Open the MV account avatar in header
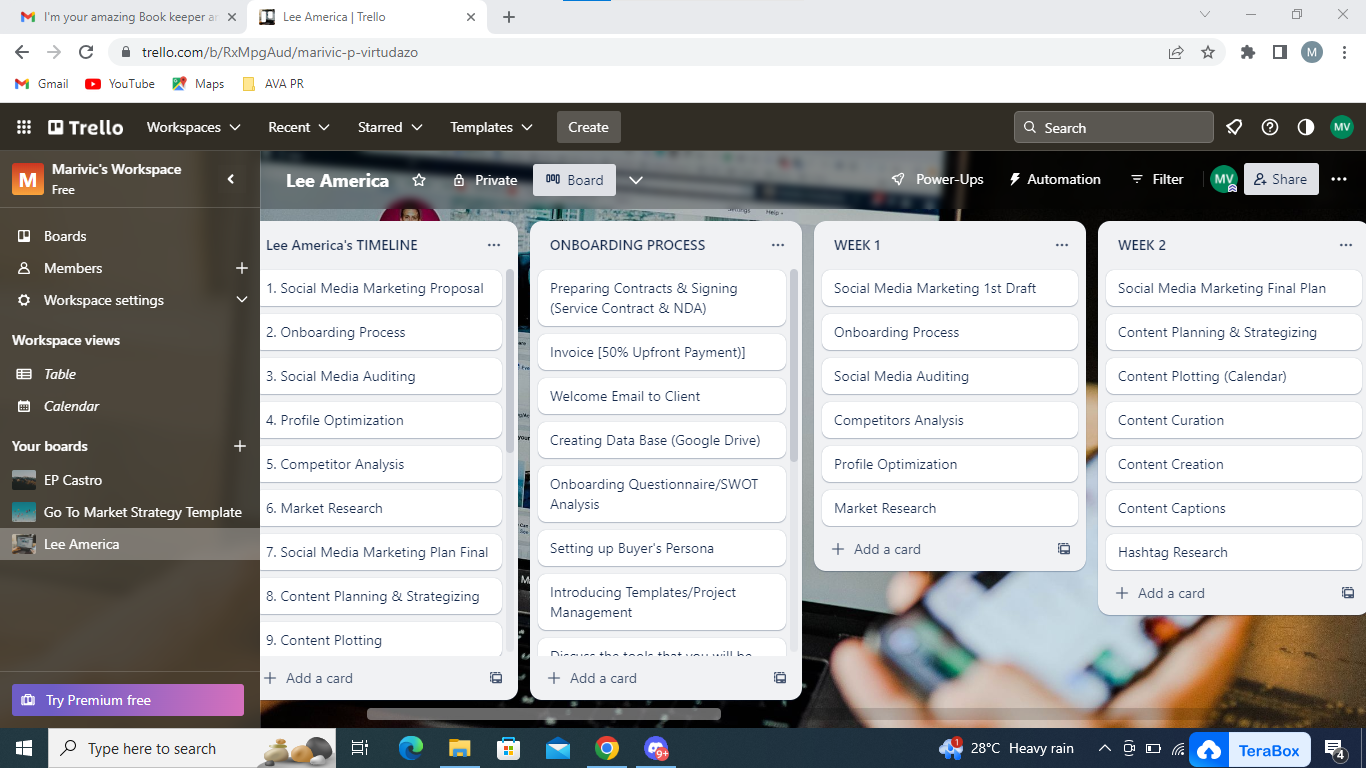The width and height of the screenshot is (1366, 768). (1342, 127)
